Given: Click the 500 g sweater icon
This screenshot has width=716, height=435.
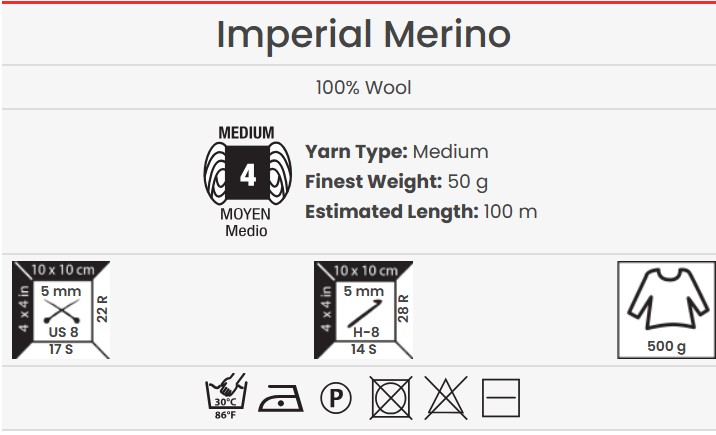Looking at the screenshot, I should (x=666, y=309).
